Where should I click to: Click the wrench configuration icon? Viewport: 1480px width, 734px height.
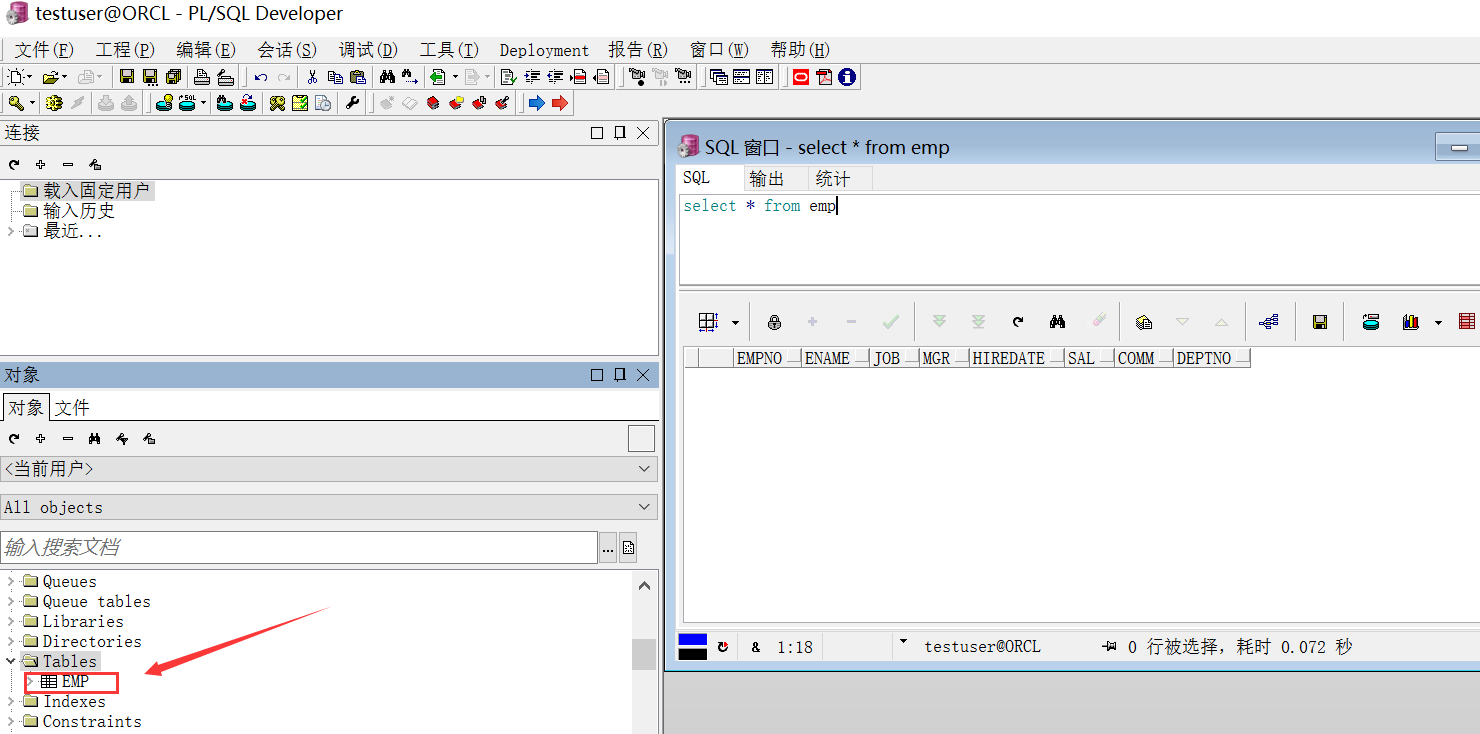(x=353, y=102)
